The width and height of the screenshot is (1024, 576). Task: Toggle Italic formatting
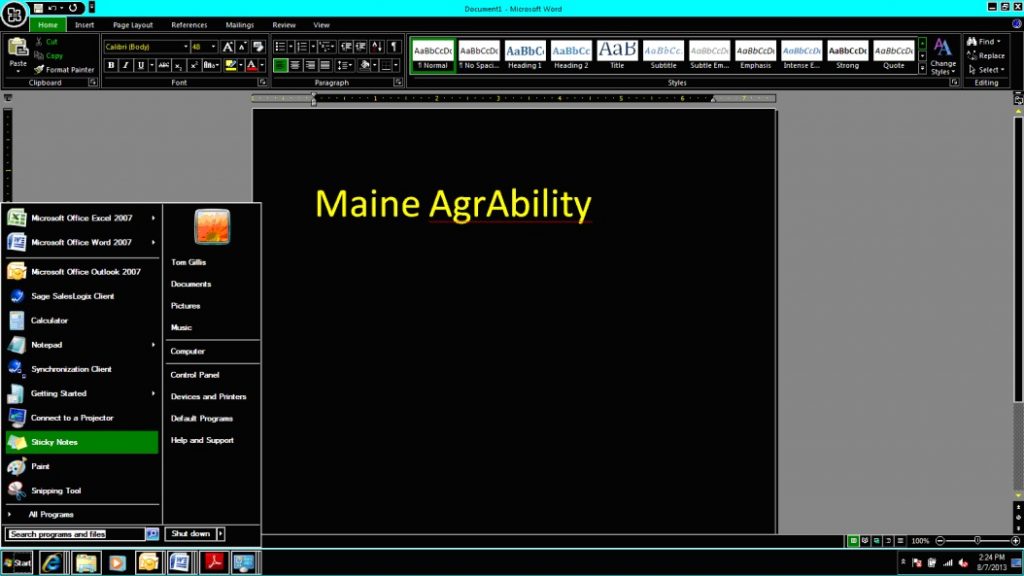(125, 65)
